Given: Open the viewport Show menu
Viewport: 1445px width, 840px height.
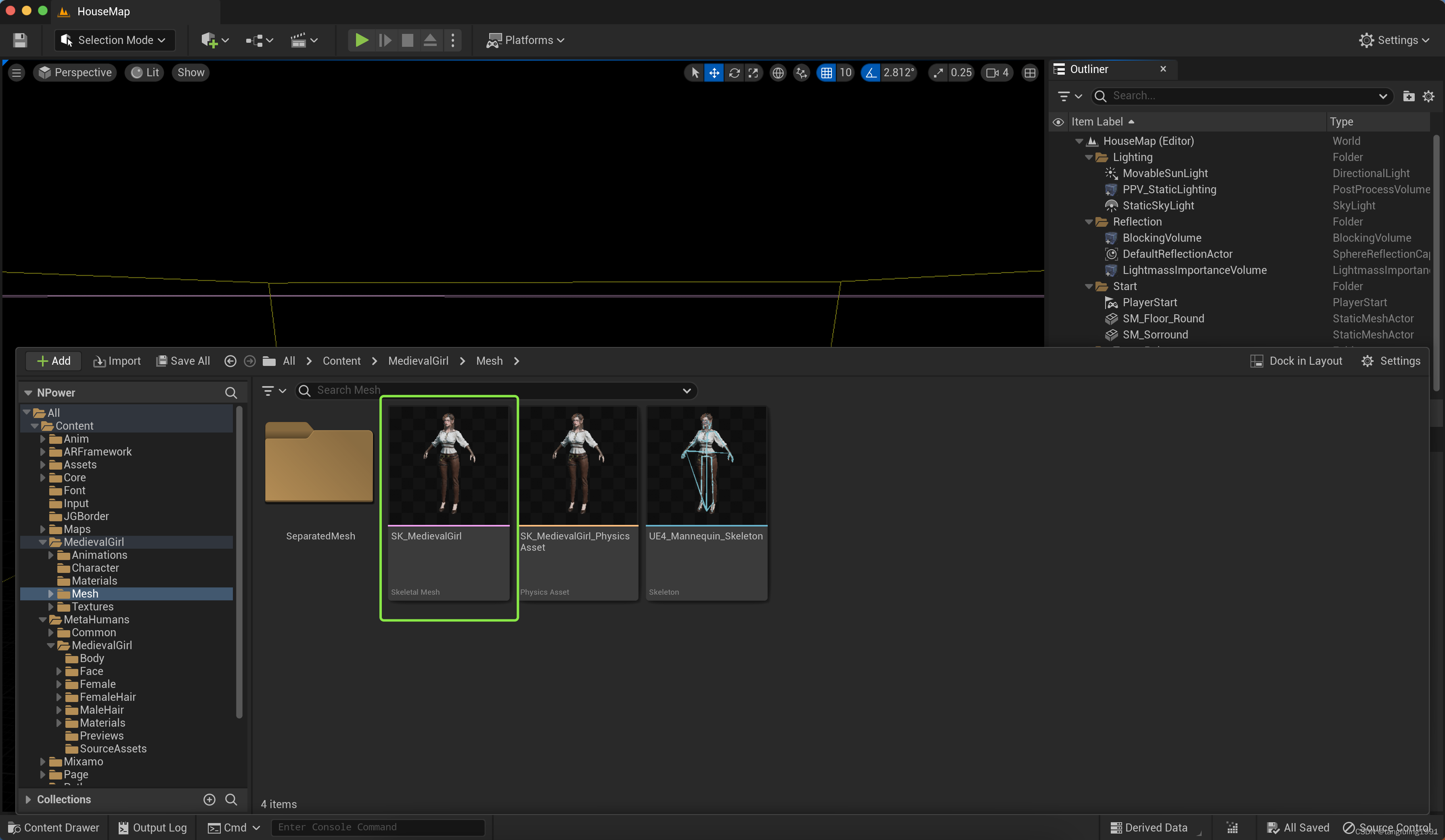Looking at the screenshot, I should [x=191, y=73].
